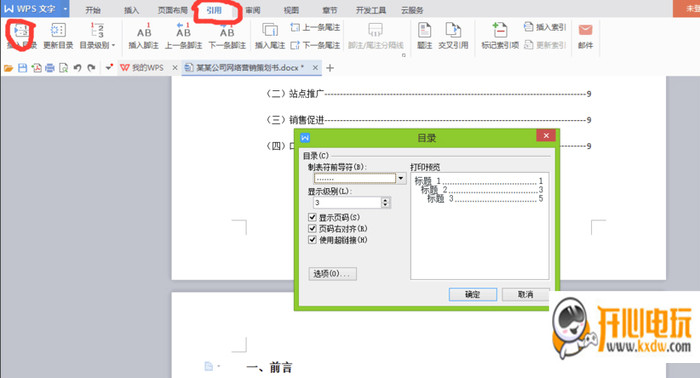
Task: Click the plus button to add new tab
Action: point(330,68)
